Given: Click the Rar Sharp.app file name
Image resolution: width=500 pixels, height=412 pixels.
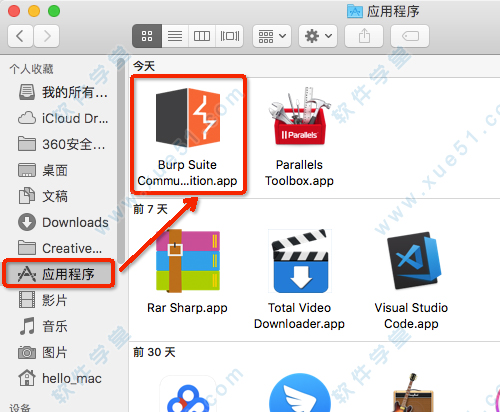Looking at the screenshot, I should point(187,308).
